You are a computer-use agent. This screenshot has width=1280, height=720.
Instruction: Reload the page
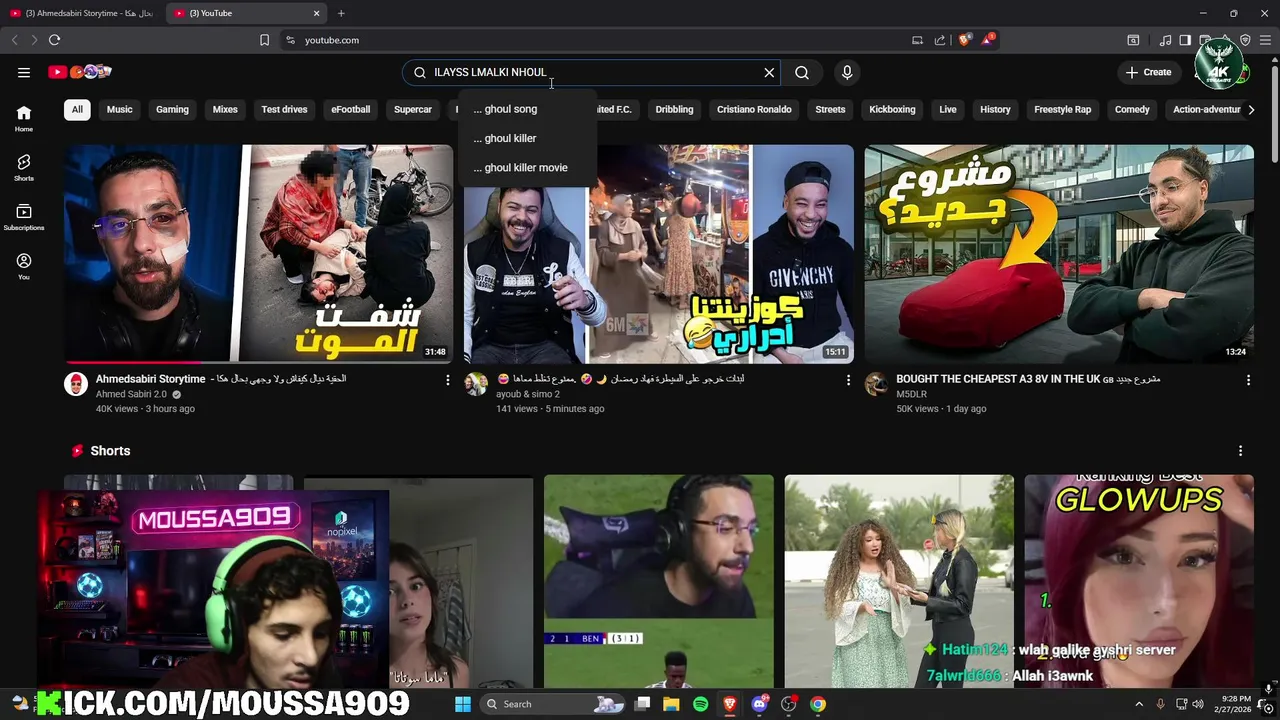coord(54,40)
